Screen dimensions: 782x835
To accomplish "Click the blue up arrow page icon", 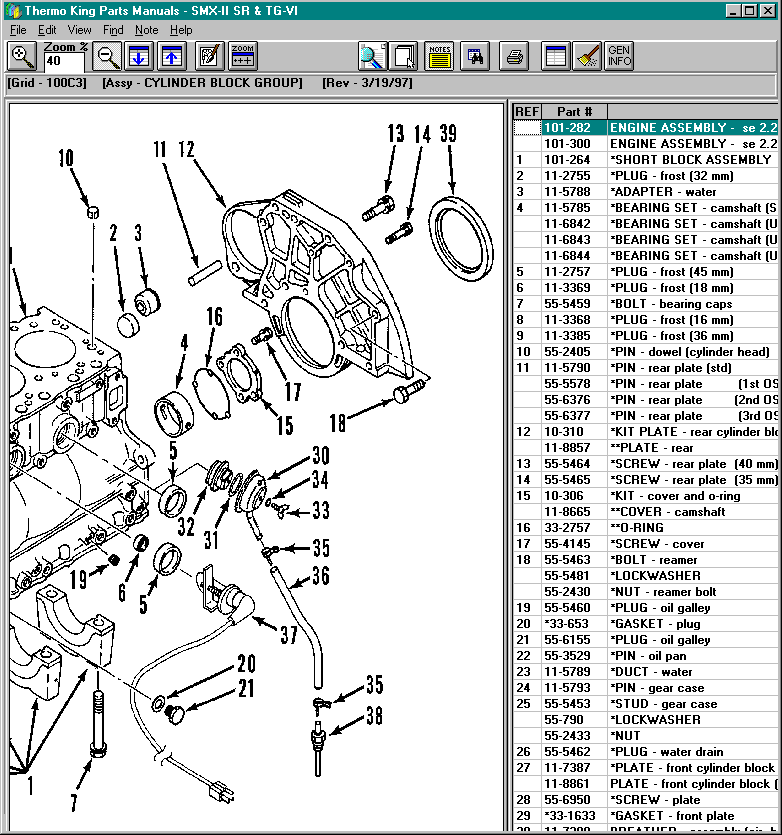I will point(173,56).
